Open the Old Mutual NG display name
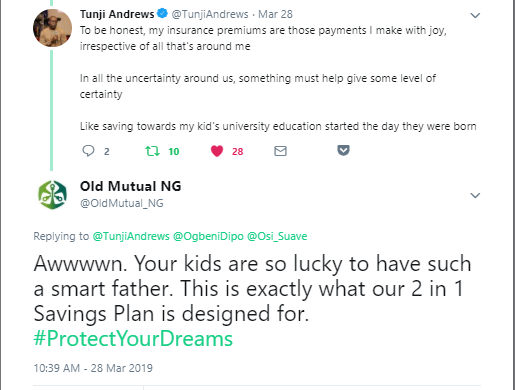Viewport: 515px width, 390px height. pyautogui.click(x=130, y=186)
